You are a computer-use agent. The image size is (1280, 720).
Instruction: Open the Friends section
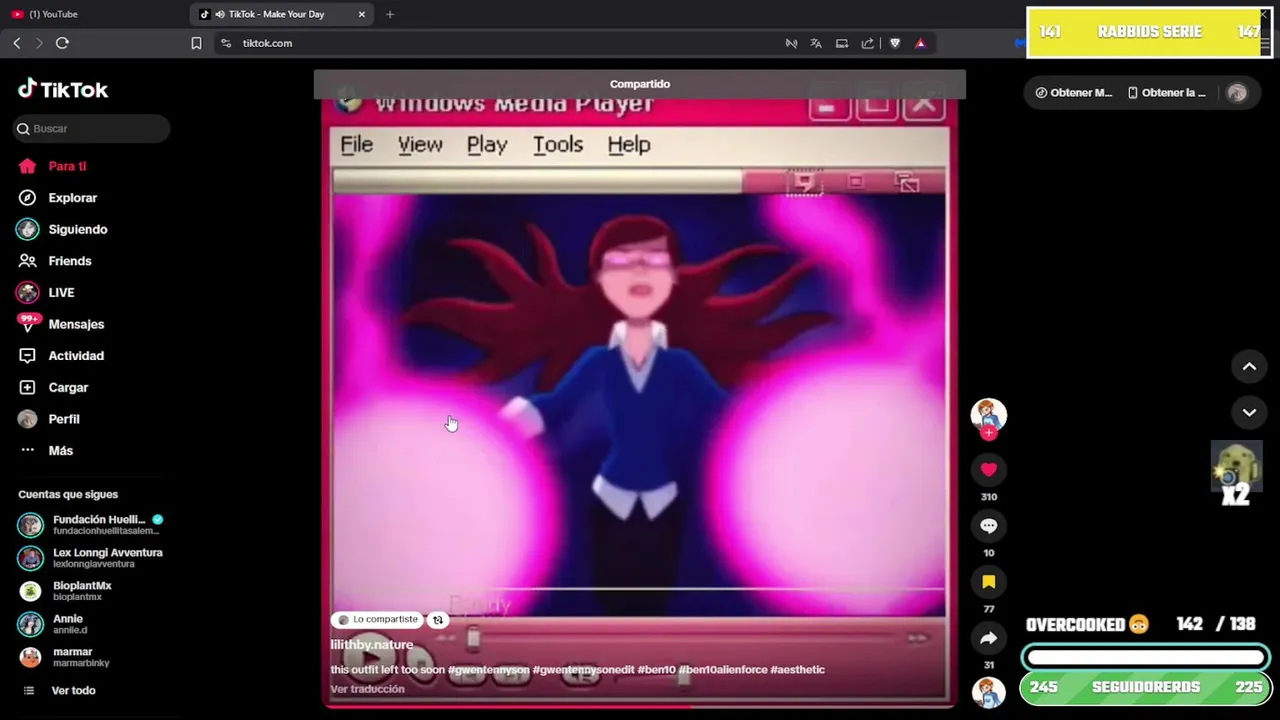point(56,261)
